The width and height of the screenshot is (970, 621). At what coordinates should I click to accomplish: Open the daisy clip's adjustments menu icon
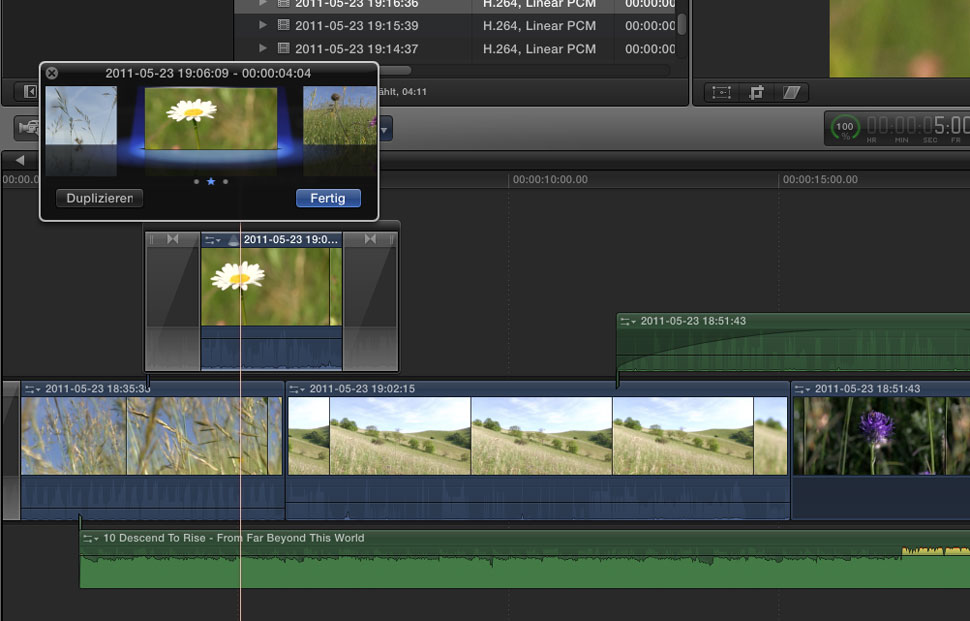[x=212, y=240]
